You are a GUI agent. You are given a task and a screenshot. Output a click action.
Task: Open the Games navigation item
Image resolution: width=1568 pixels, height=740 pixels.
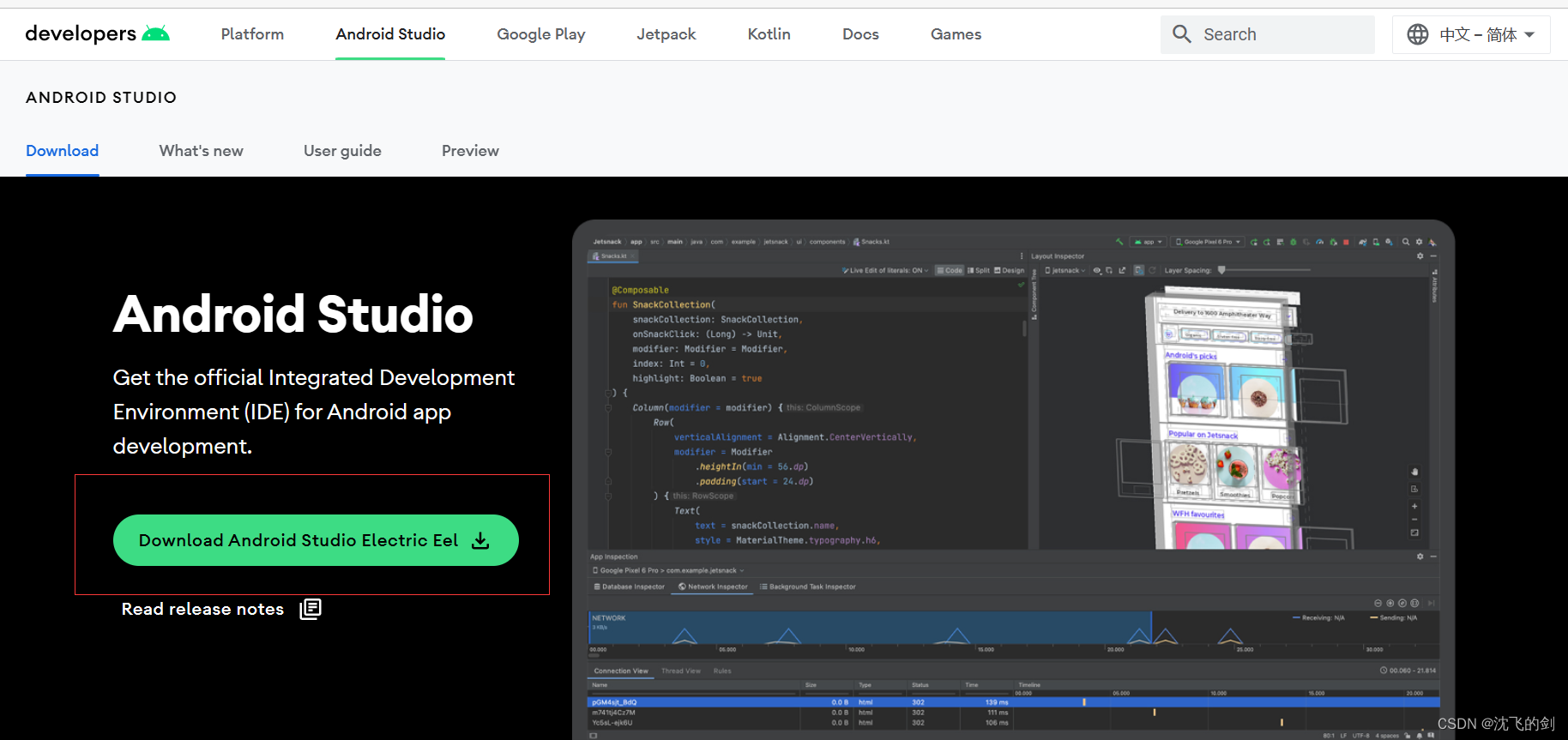956,34
